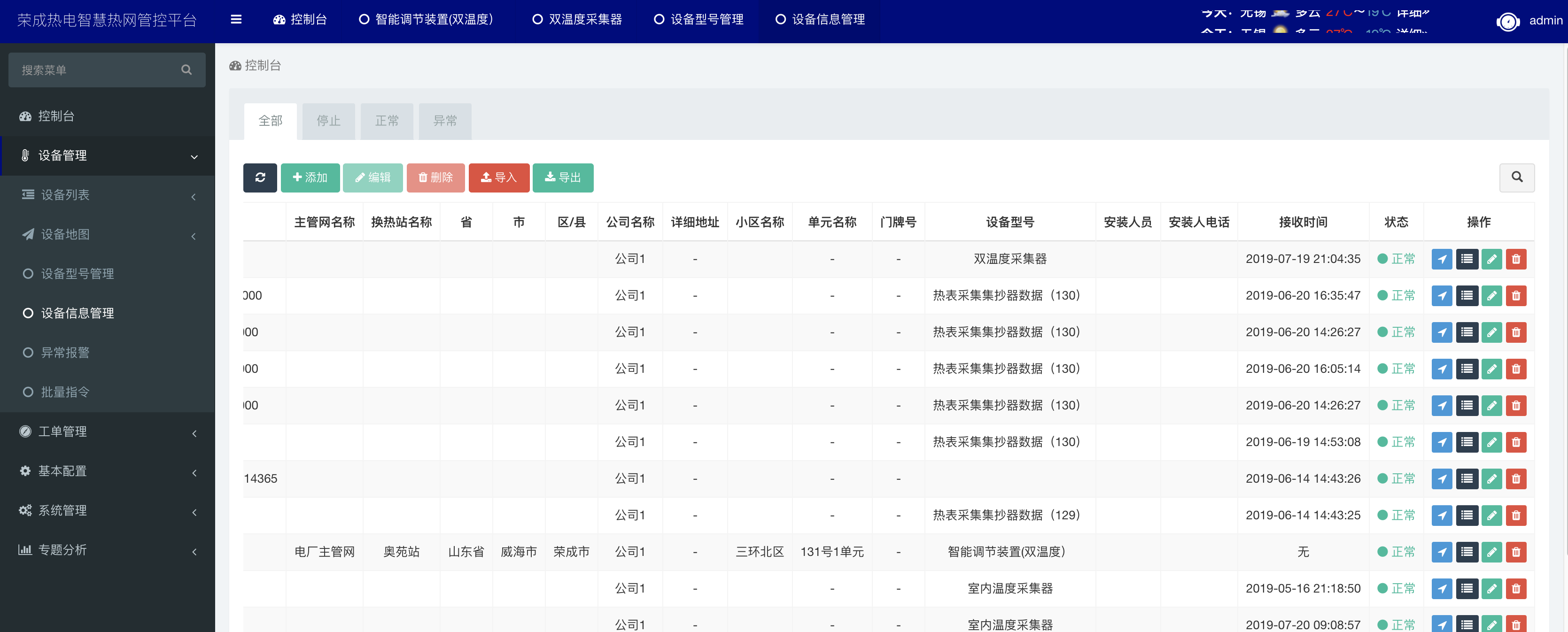Collapse the 设备管理 sidebar section
Screen dimensions: 1568x632
pyautogui.click(x=107, y=156)
